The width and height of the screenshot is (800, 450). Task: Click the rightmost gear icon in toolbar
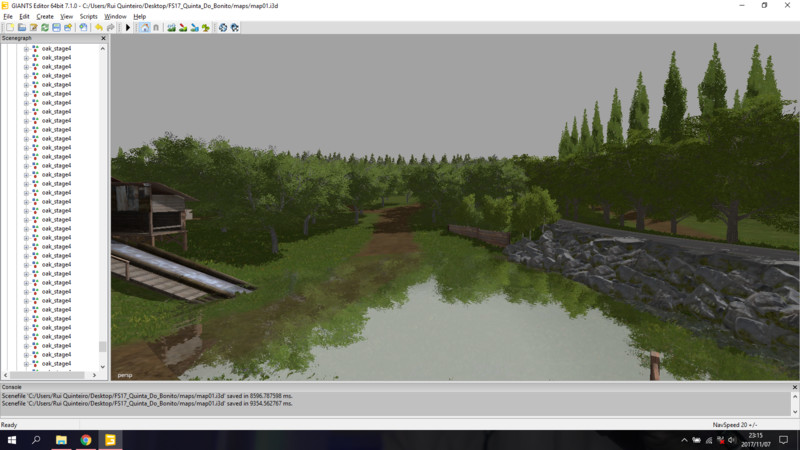(x=235, y=28)
